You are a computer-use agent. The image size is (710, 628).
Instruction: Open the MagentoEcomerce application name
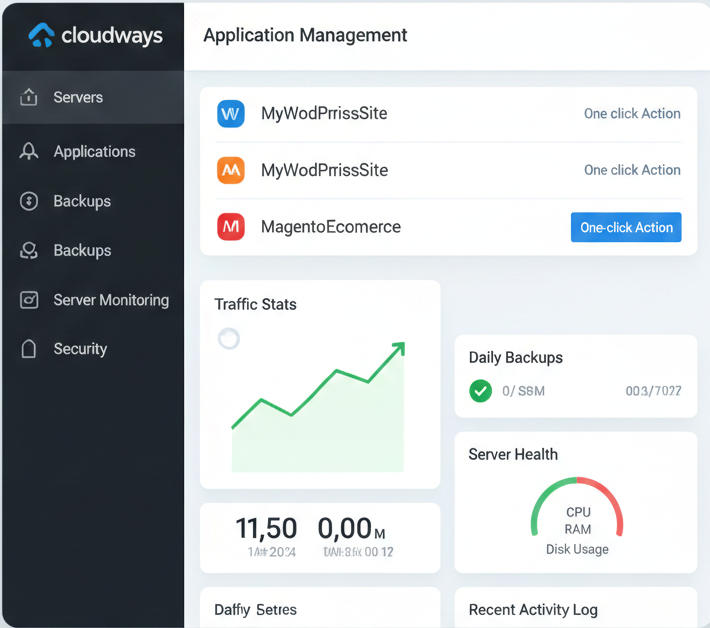331,227
